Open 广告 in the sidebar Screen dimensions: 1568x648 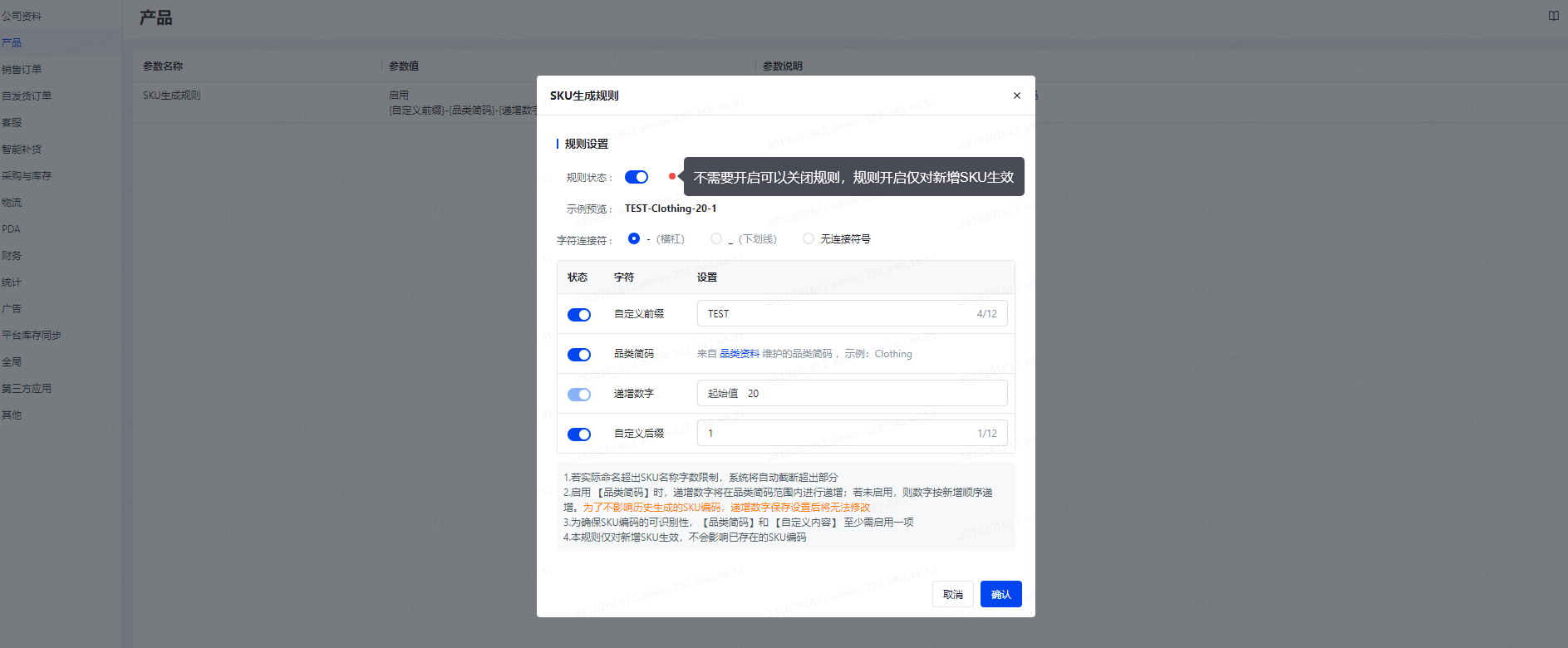pyautogui.click(x=12, y=308)
